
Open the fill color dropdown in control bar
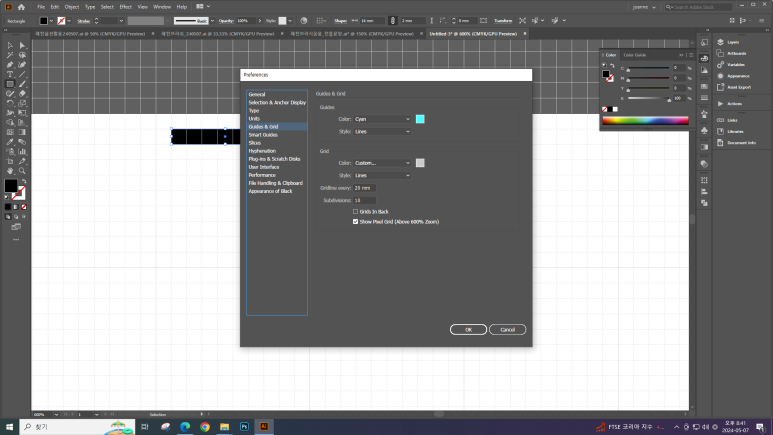point(51,21)
